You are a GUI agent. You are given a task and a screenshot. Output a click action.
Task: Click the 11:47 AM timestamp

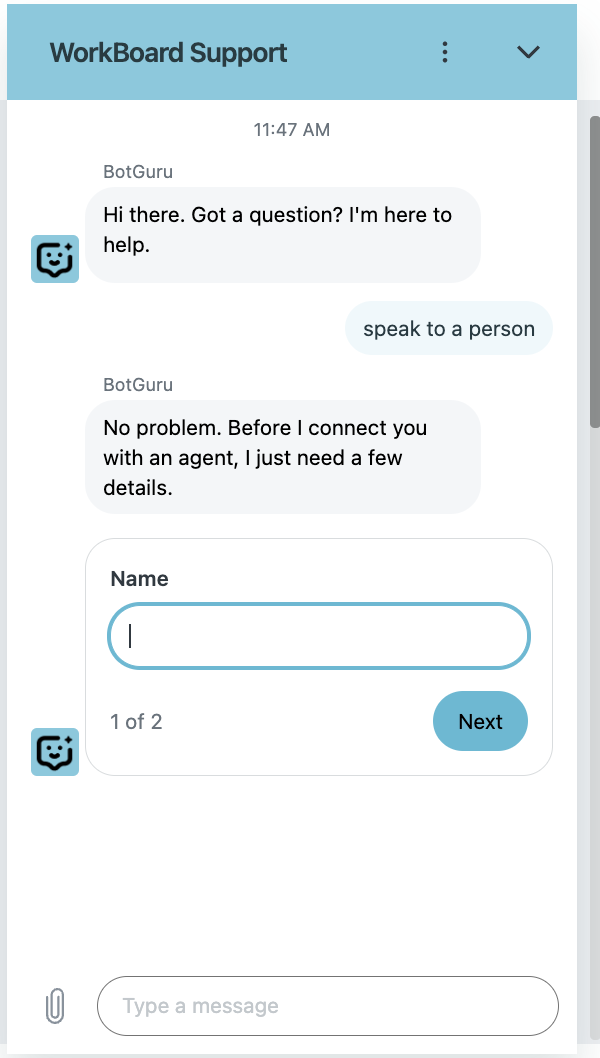(x=291, y=130)
